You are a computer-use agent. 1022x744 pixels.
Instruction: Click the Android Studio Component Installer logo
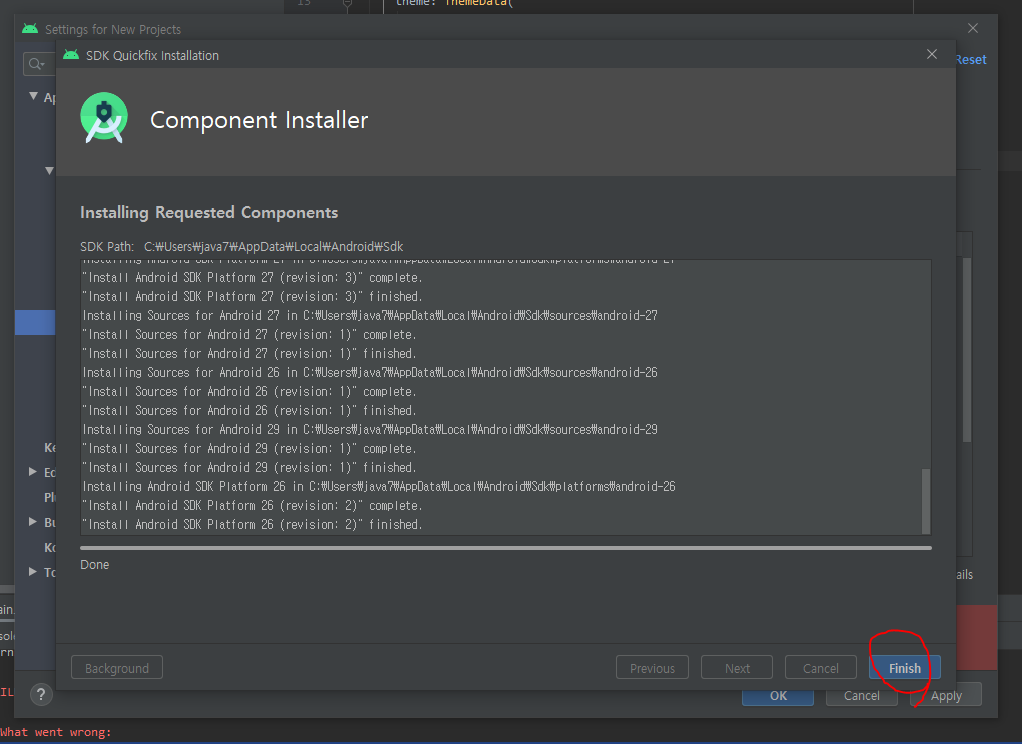104,118
